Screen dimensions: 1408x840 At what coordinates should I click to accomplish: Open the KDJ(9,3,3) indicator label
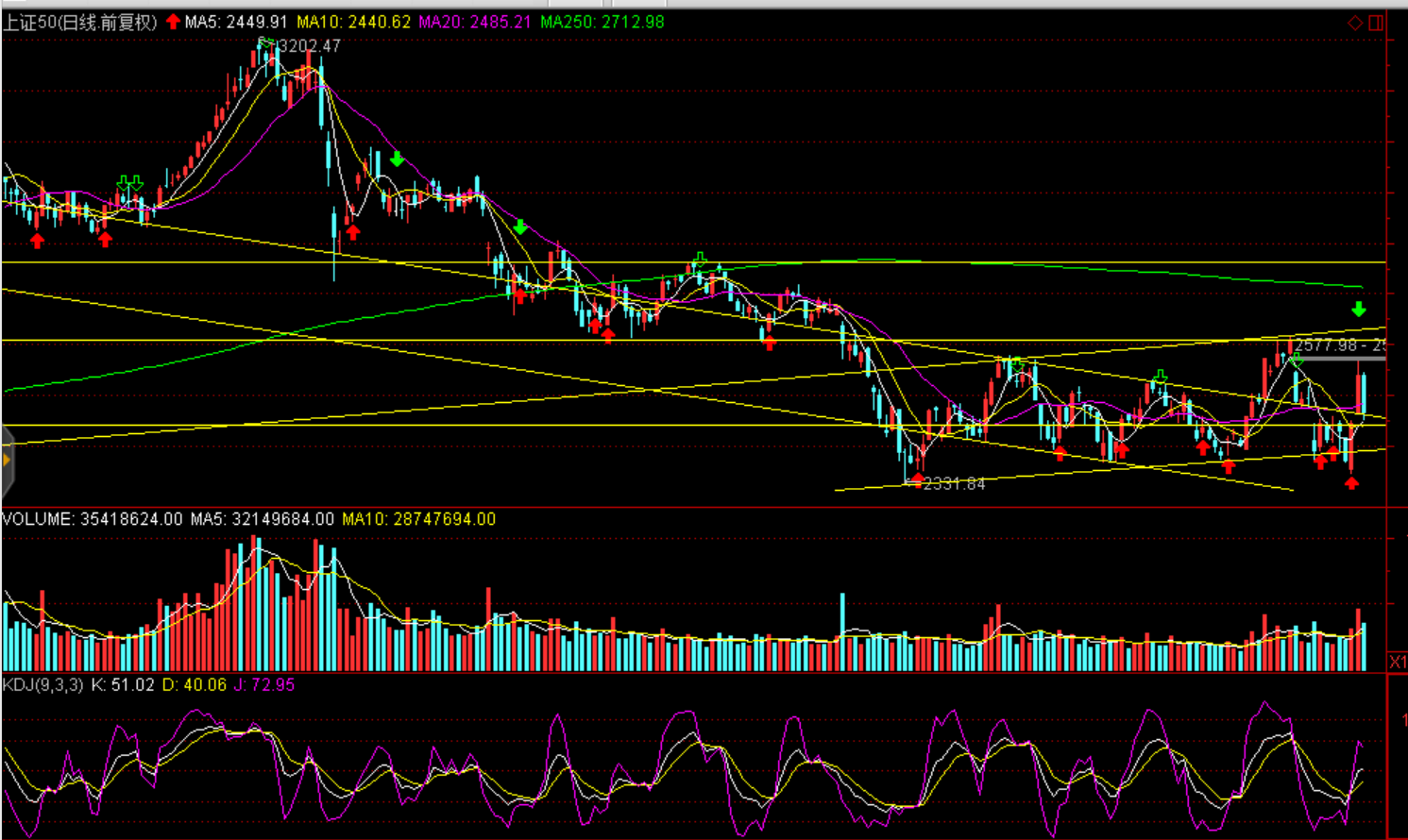point(43,684)
